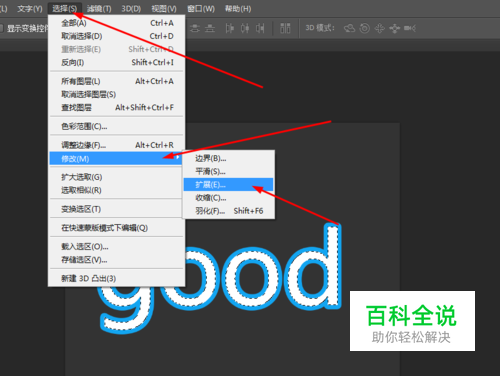
Task: Choose 所有图层(L) menu entry
Action: tap(117, 81)
